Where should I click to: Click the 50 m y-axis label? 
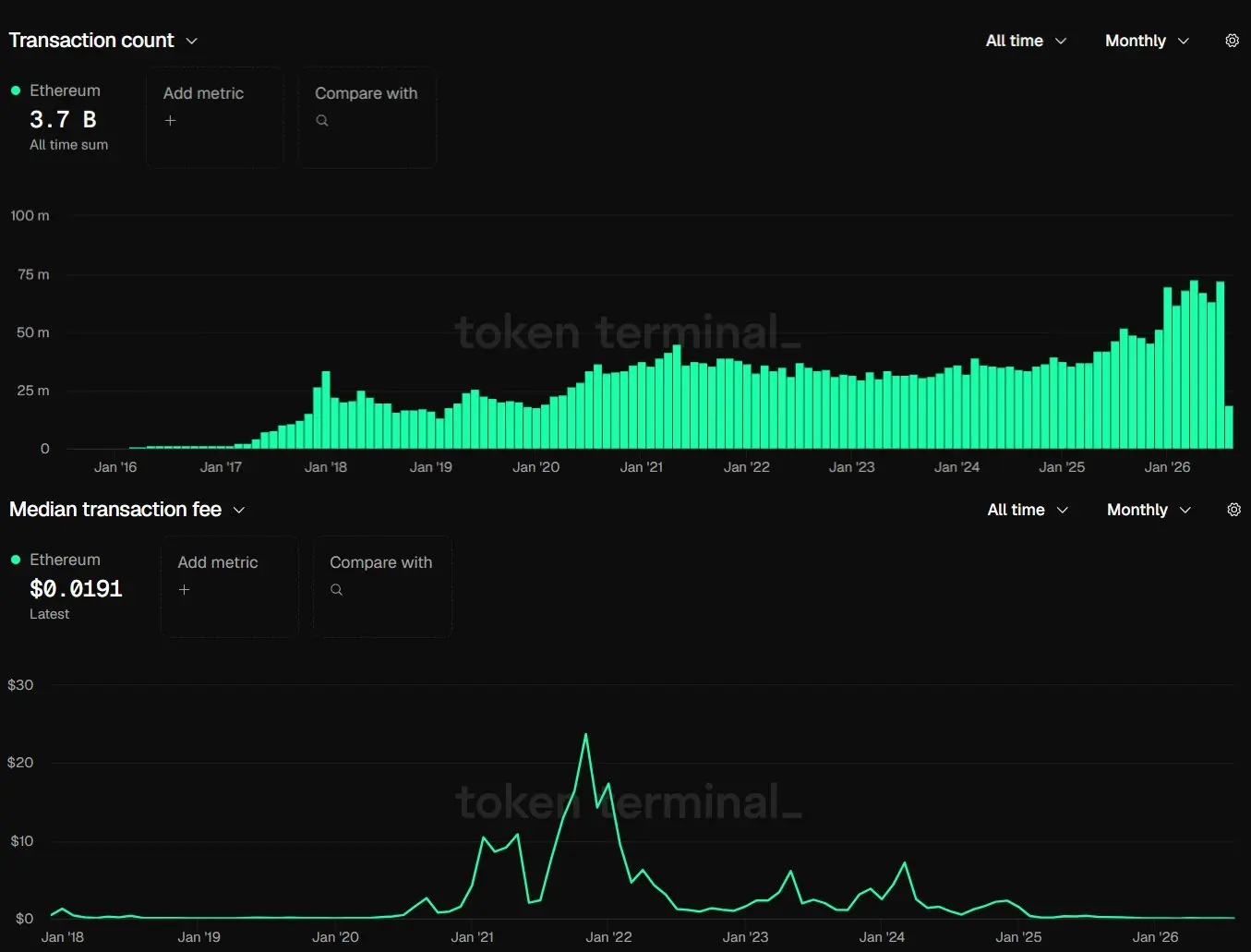tap(33, 332)
